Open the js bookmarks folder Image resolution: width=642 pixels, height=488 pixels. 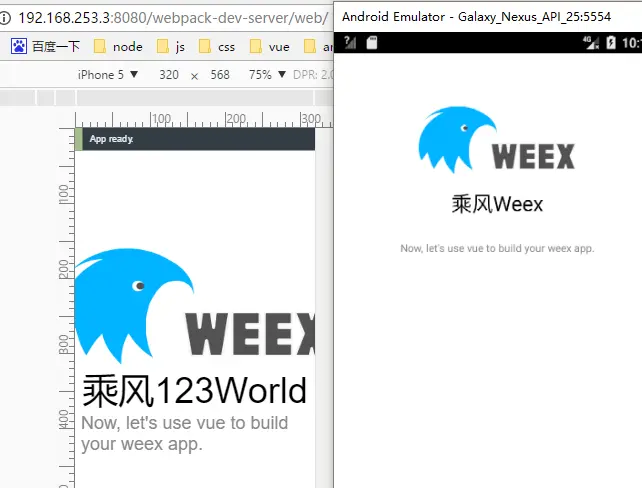(x=171, y=46)
